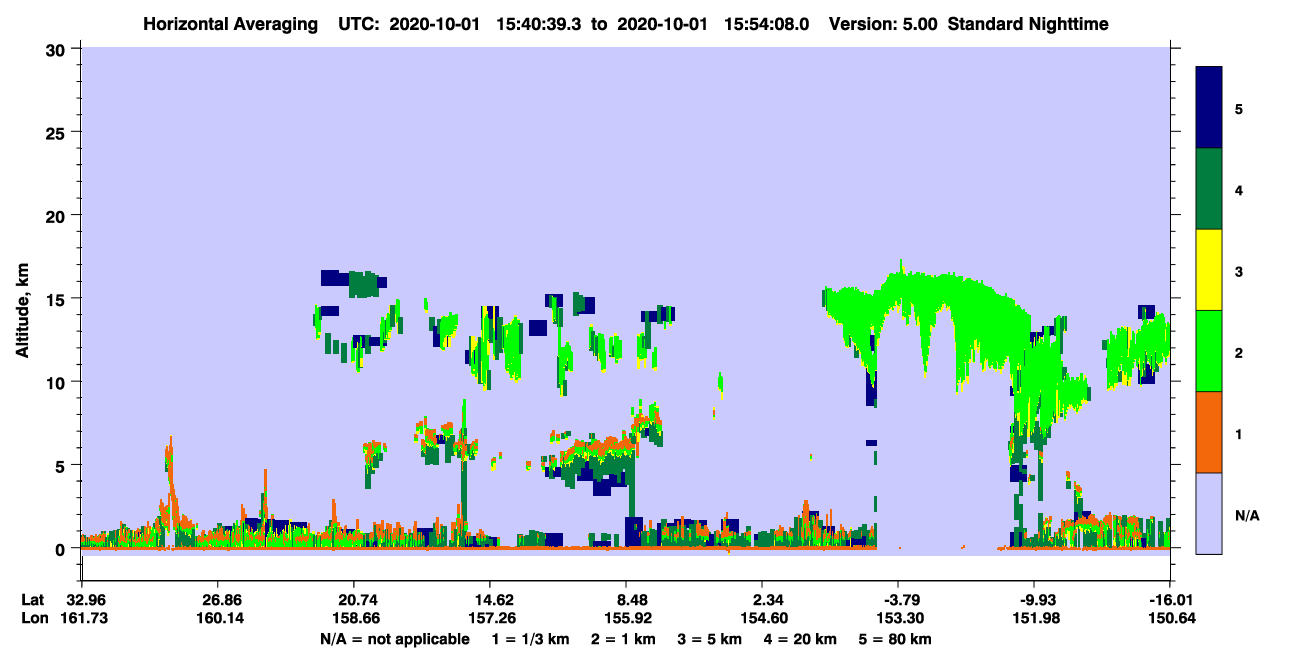This screenshot has height=667, width=1300.
Task: Click the yellow colorbar segment labeled 3
Action: [1209, 270]
